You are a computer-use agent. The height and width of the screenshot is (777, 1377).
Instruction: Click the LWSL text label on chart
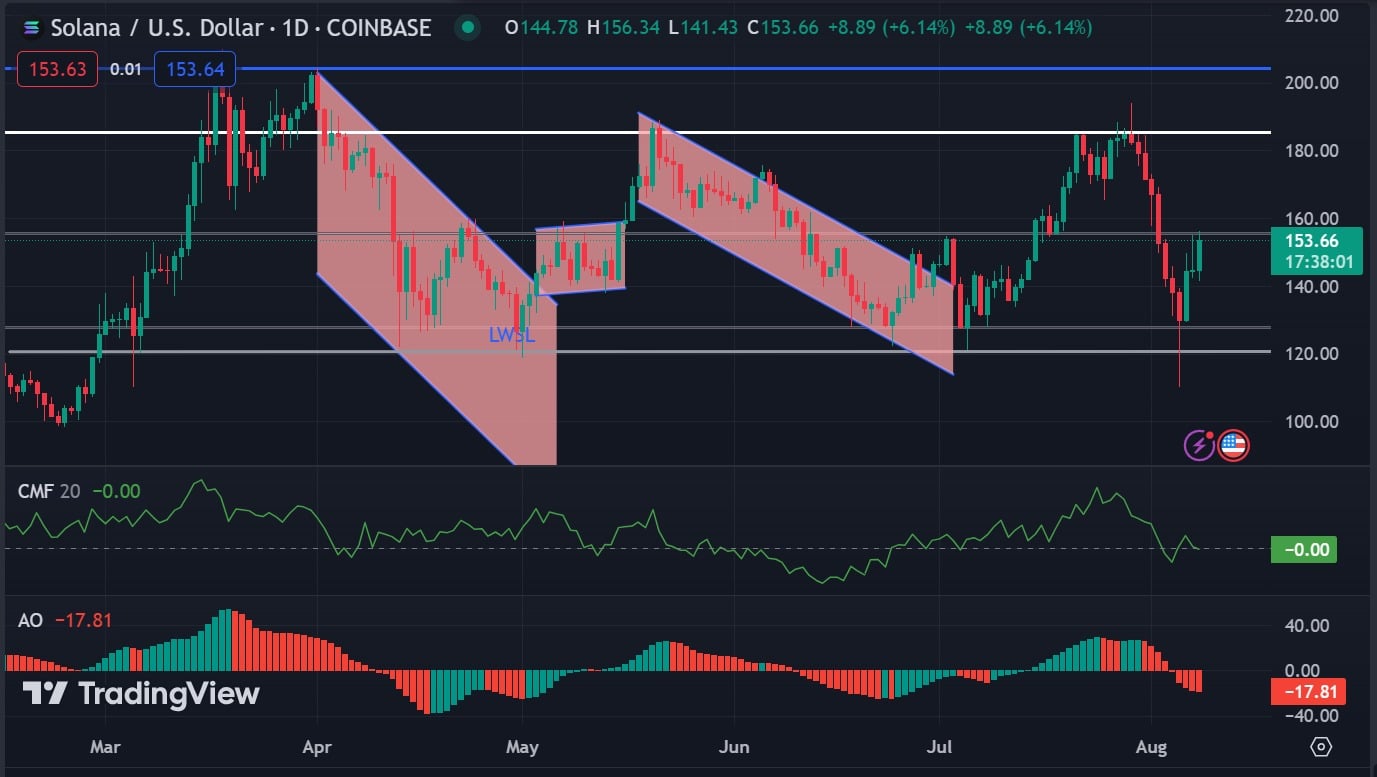pos(512,335)
